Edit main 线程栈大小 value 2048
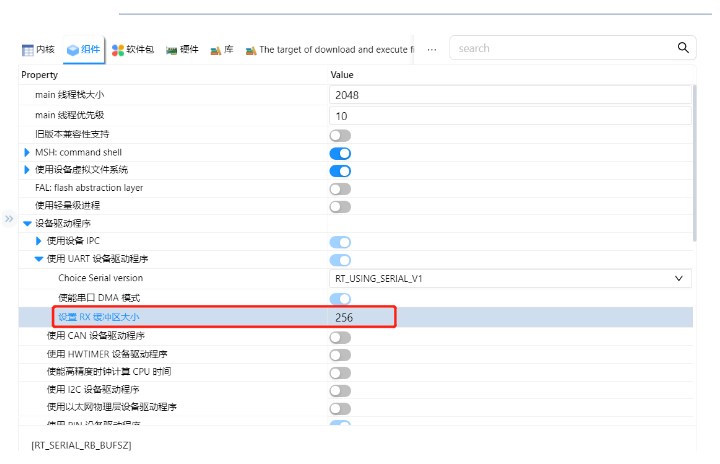 click(x=510, y=95)
